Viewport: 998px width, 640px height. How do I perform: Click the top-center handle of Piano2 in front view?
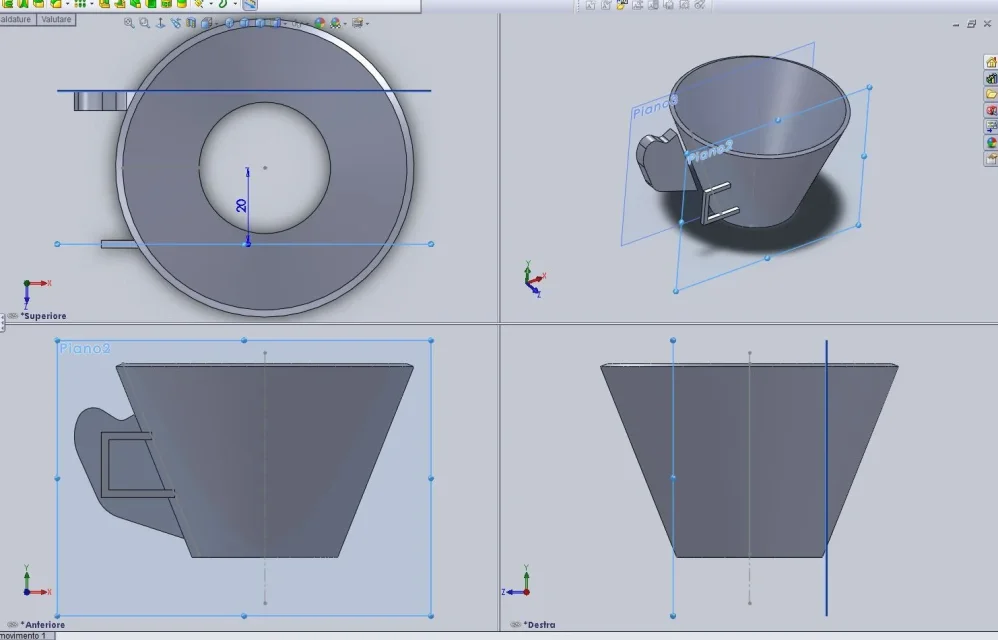244,340
